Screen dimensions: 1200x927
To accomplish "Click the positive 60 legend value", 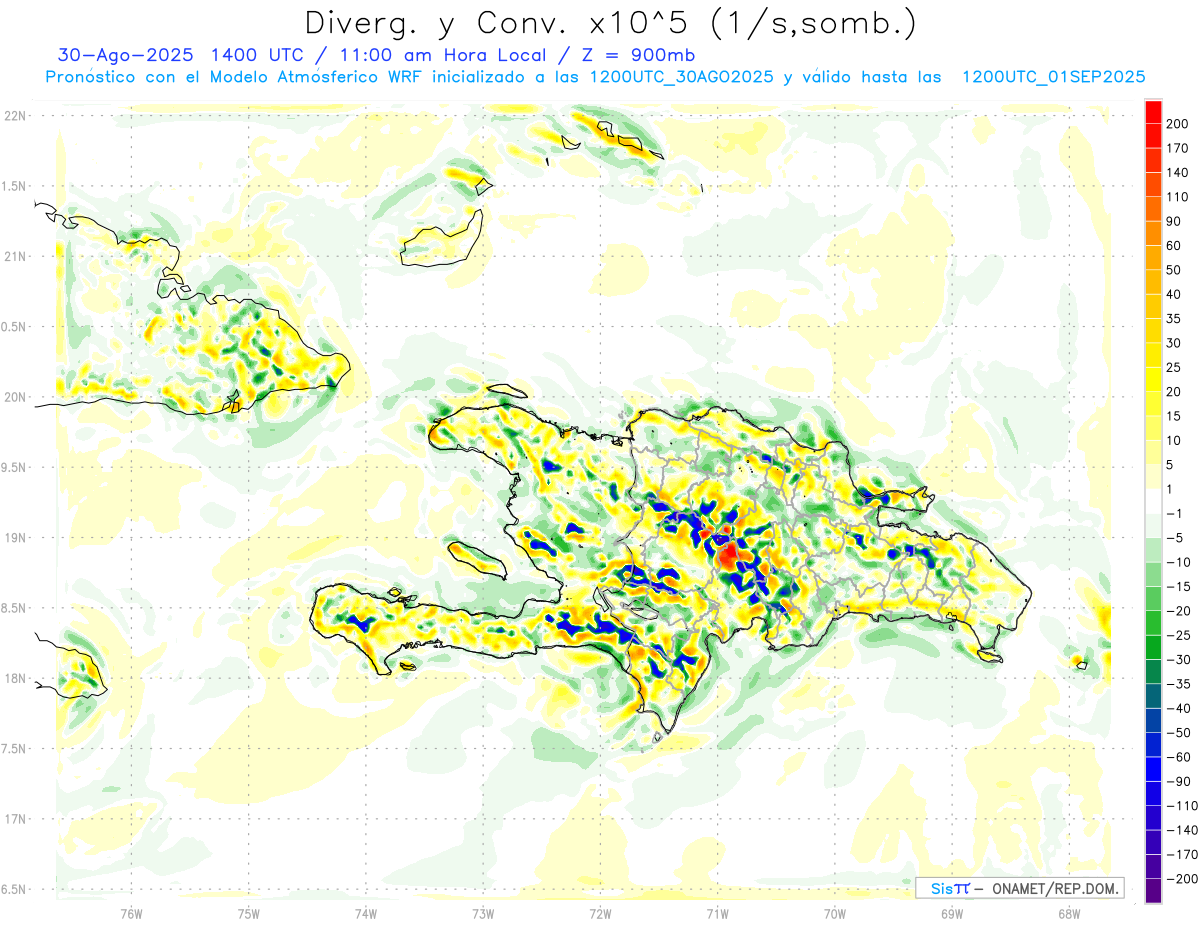I will pos(1175,246).
